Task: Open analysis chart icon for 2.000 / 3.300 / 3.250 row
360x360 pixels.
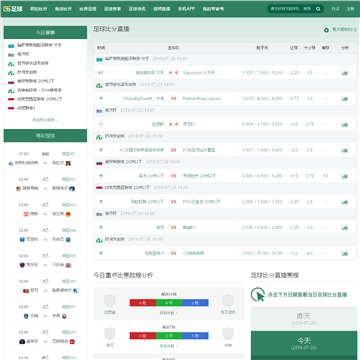Action: coord(345,202)
